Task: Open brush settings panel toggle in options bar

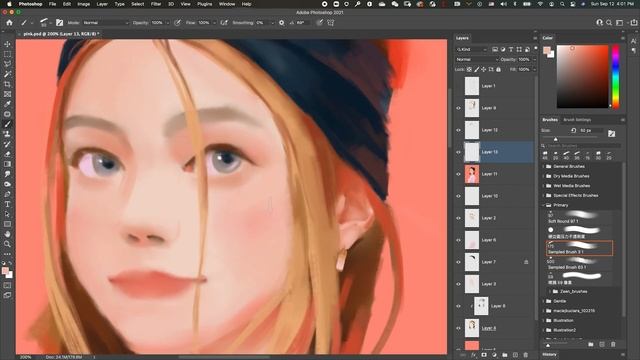Action: (x=60, y=23)
